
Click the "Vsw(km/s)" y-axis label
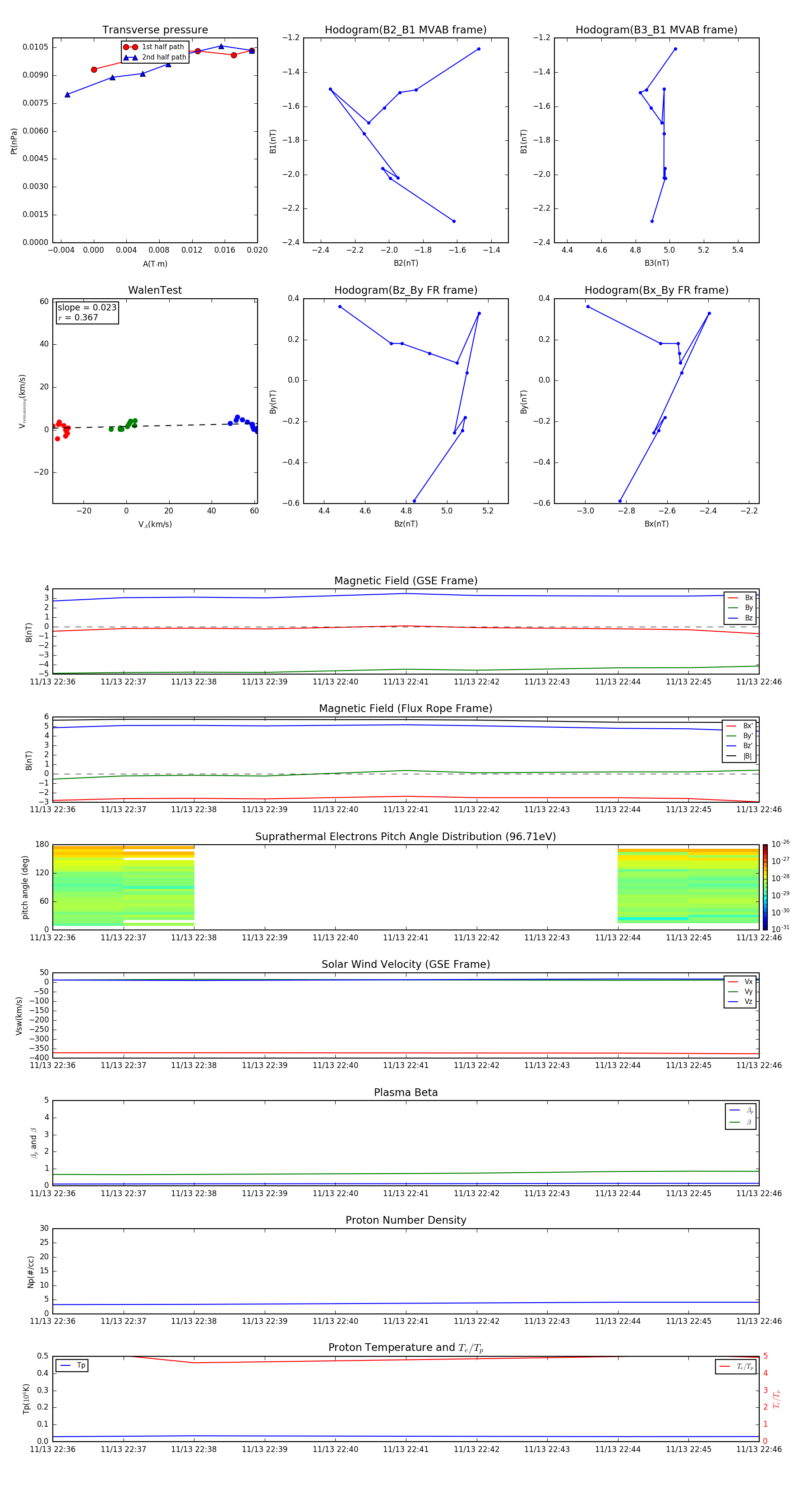pyautogui.click(x=18, y=1016)
